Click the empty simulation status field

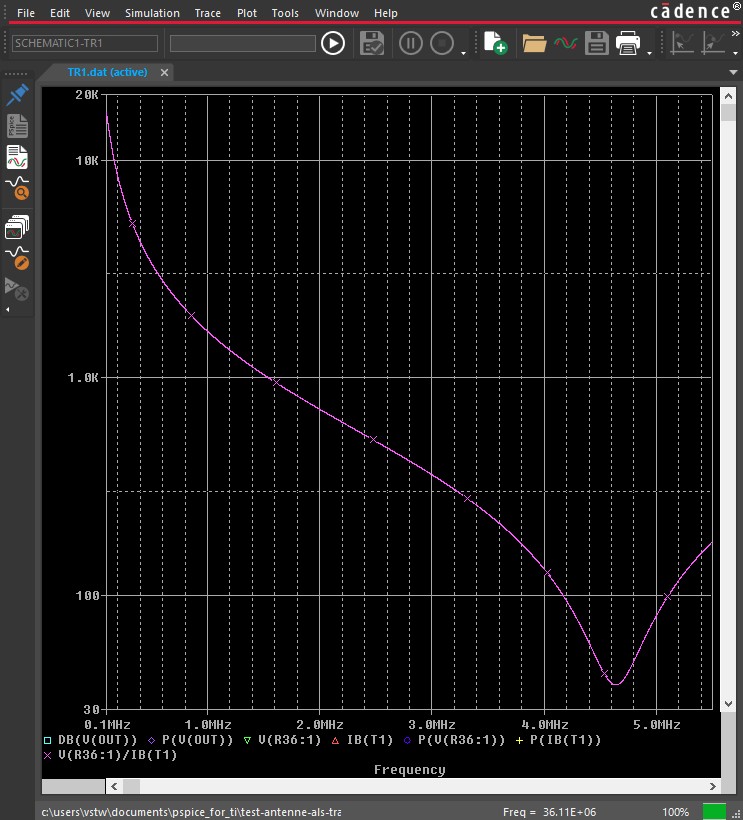point(243,43)
